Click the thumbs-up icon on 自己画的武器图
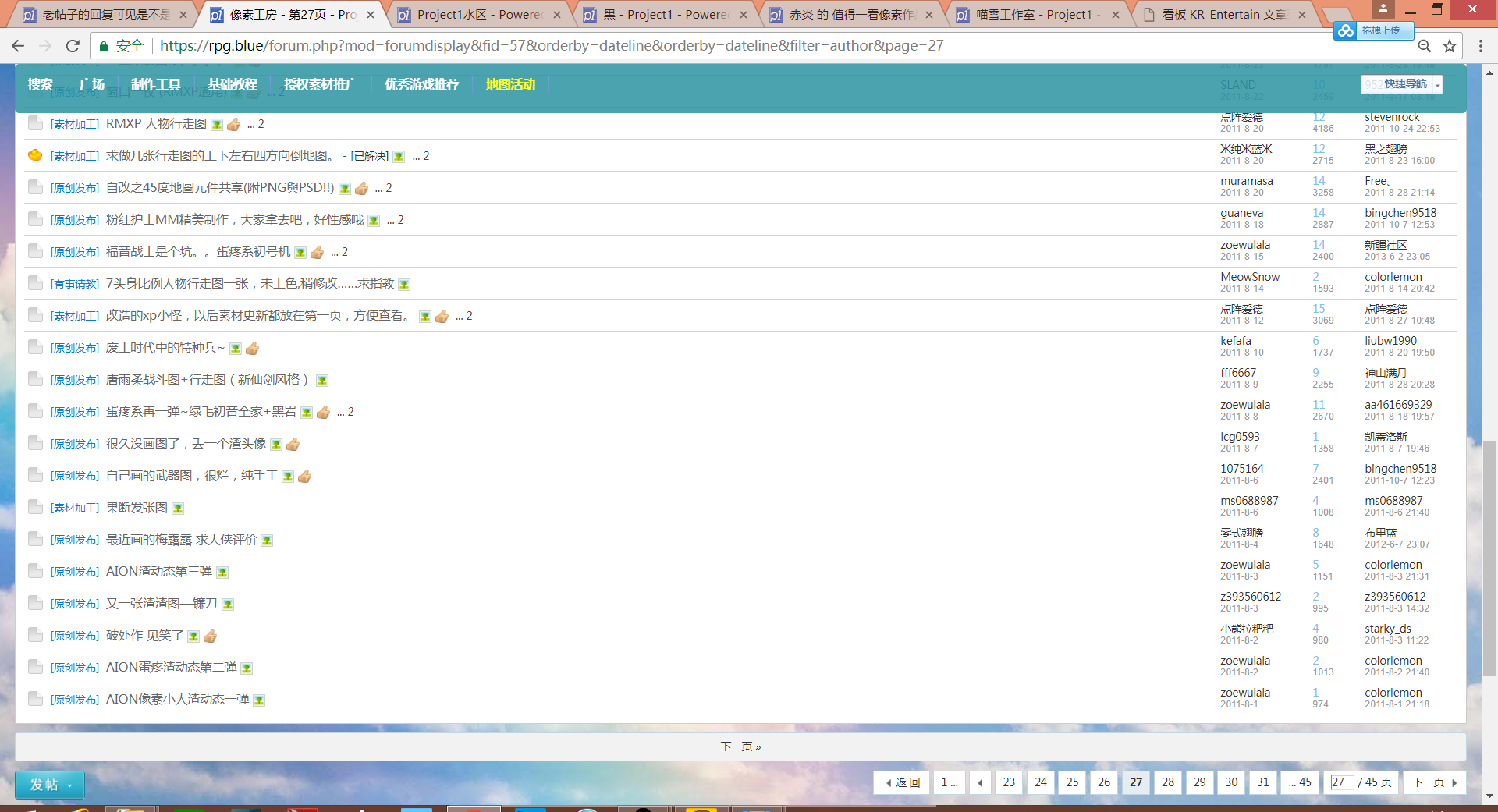This screenshot has width=1498, height=812. [305, 476]
